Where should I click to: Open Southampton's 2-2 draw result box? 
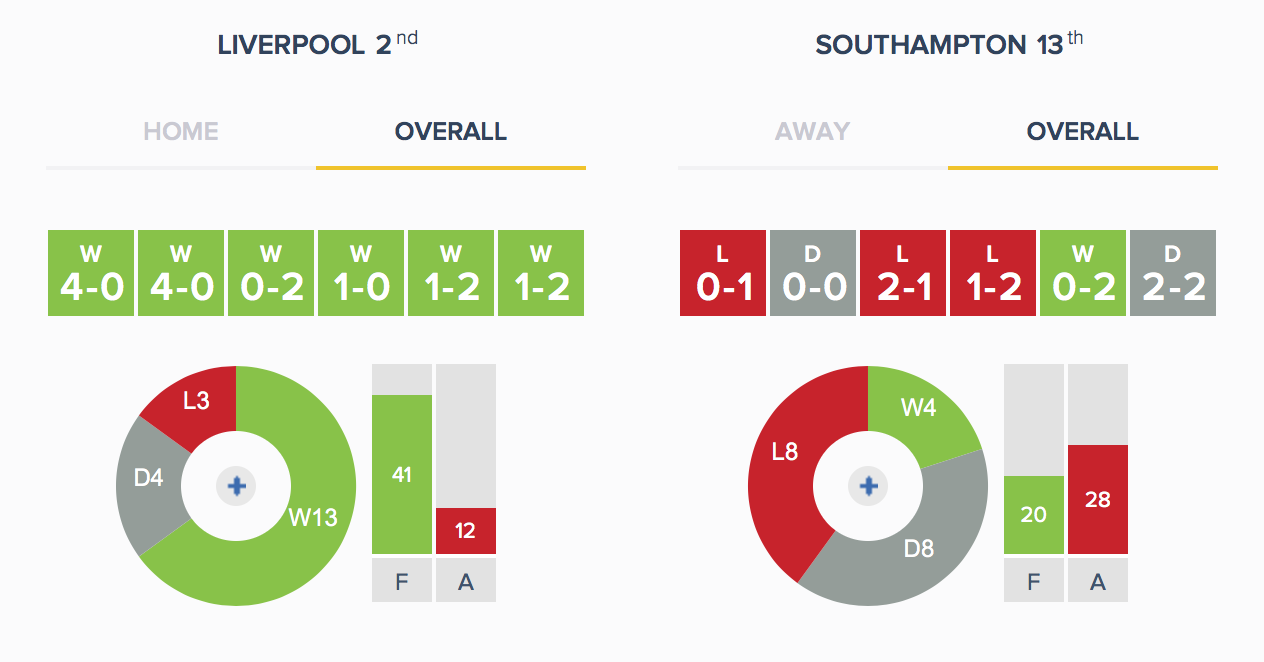tap(1173, 273)
